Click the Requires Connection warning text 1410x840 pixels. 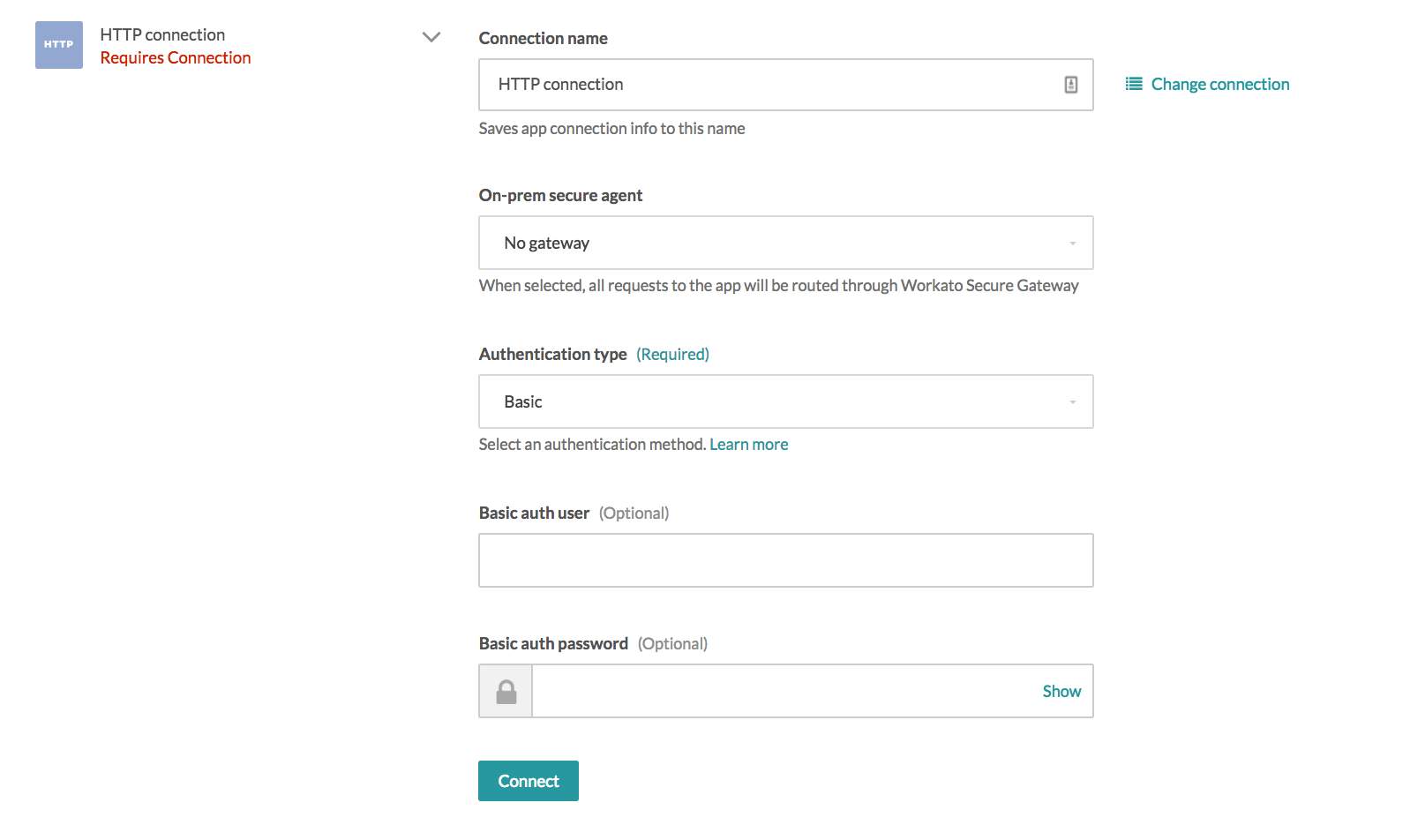click(x=176, y=56)
